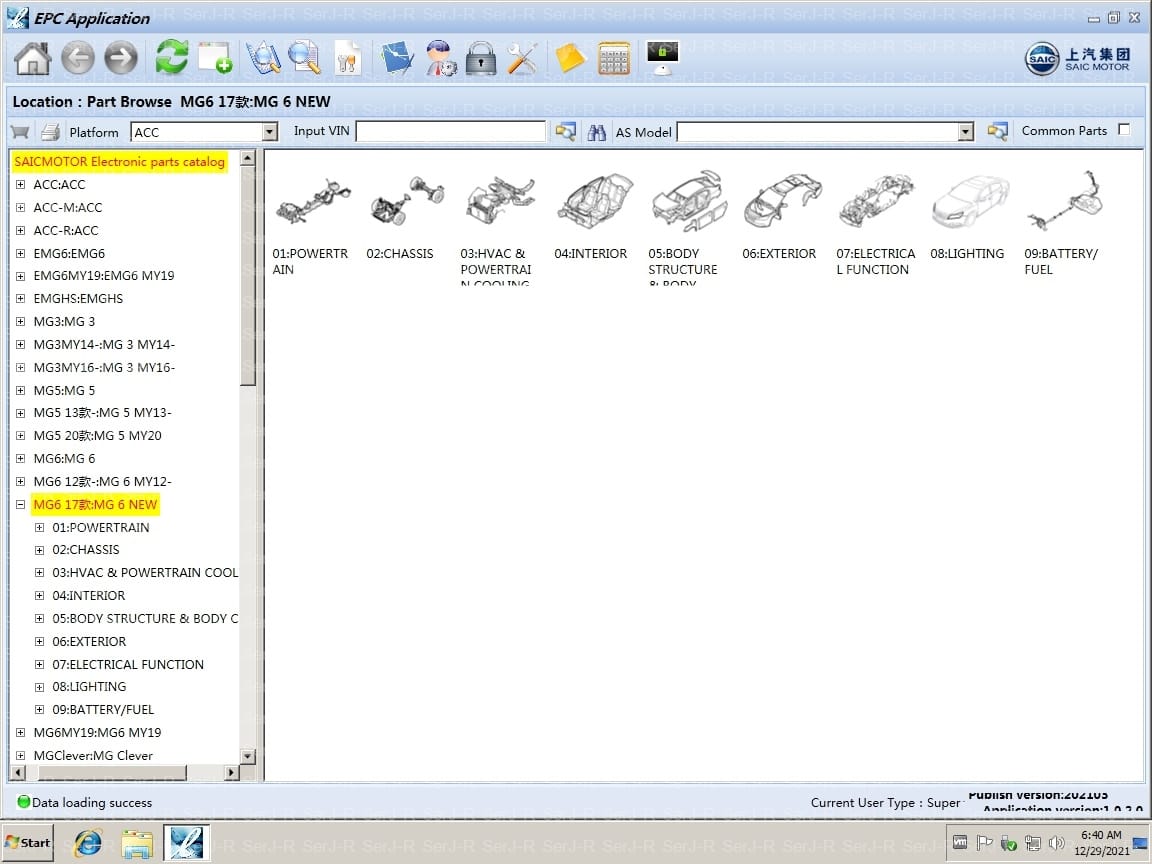Open 08:LIGHTING thumbnail

(x=968, y=216)
